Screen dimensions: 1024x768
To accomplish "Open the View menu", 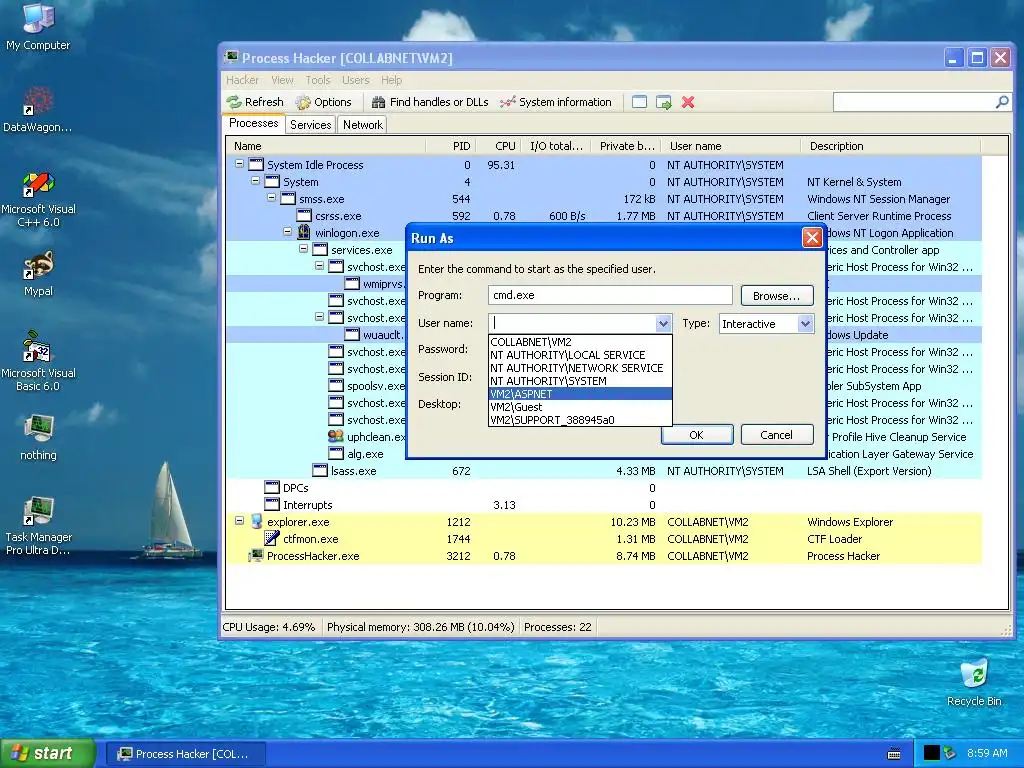I will pos(282,80).
